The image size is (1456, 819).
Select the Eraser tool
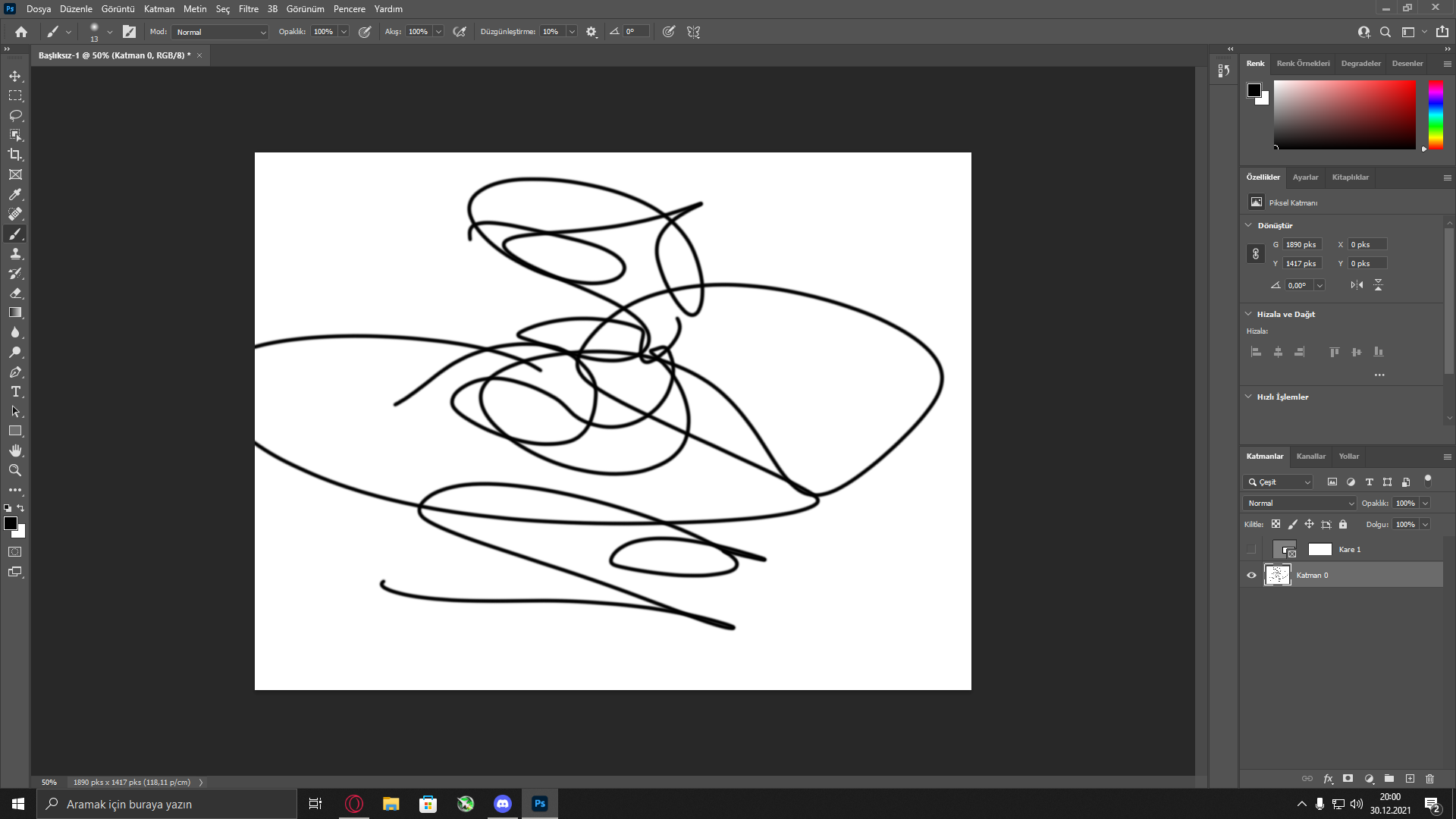(15, 293)
